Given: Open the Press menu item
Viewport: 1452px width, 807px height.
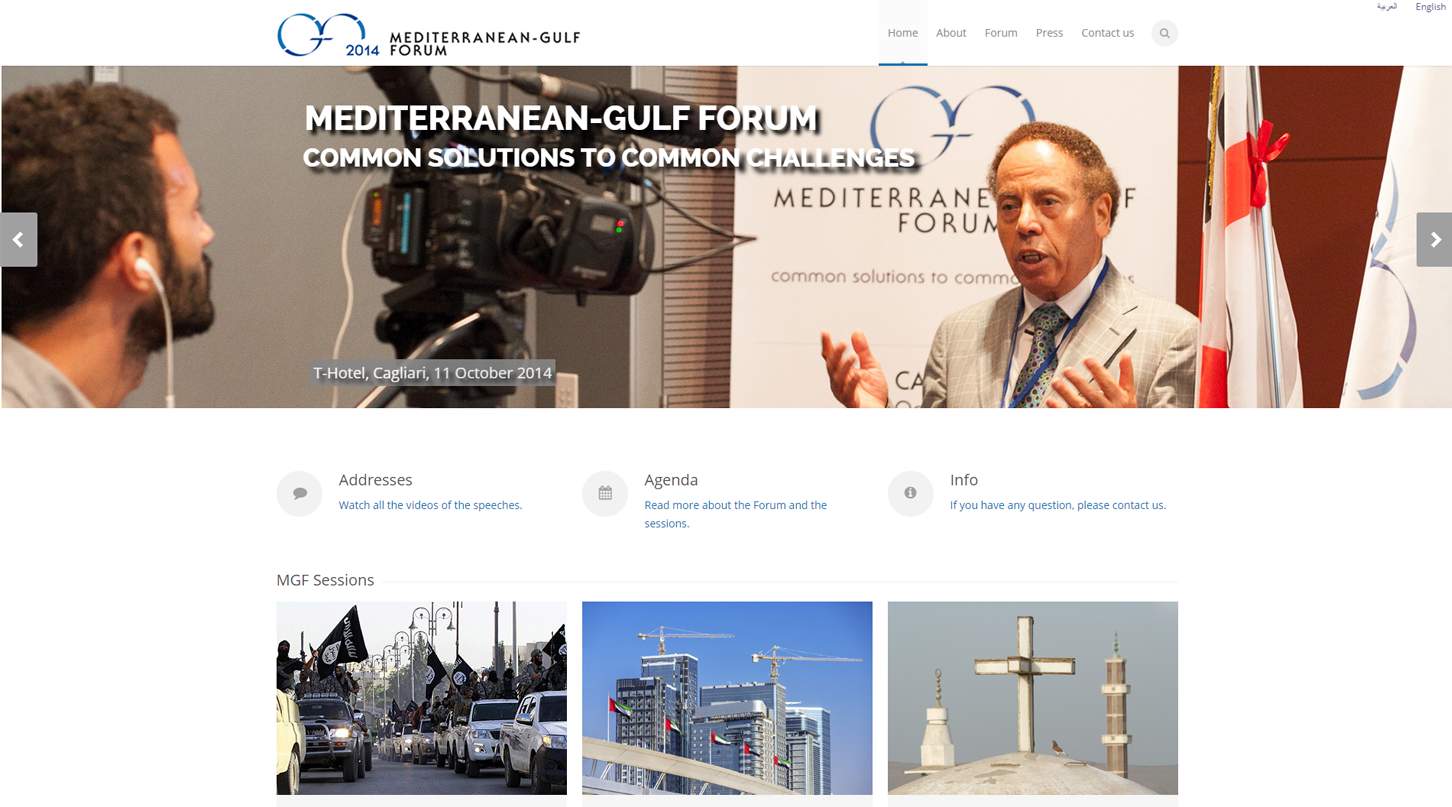Looking at the screenshot, I should (x=1049, y=33).
